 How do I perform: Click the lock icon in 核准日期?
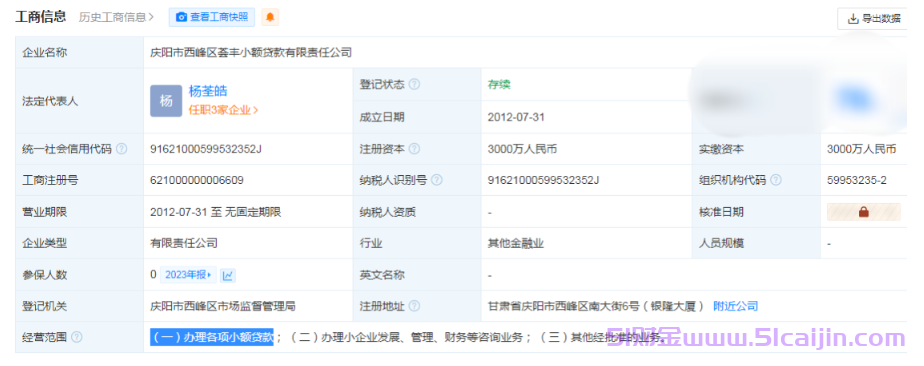pyautogui.click(x=864, y=212)
